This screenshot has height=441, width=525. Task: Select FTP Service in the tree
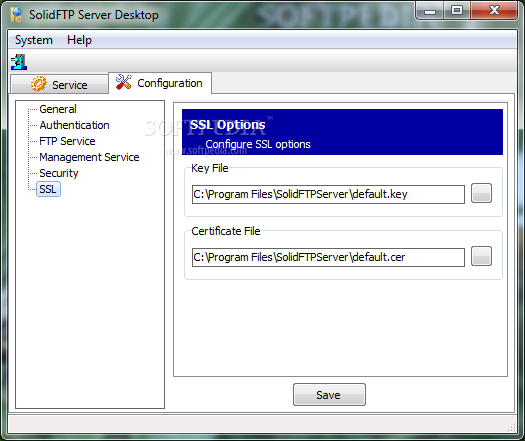[67, 141]
